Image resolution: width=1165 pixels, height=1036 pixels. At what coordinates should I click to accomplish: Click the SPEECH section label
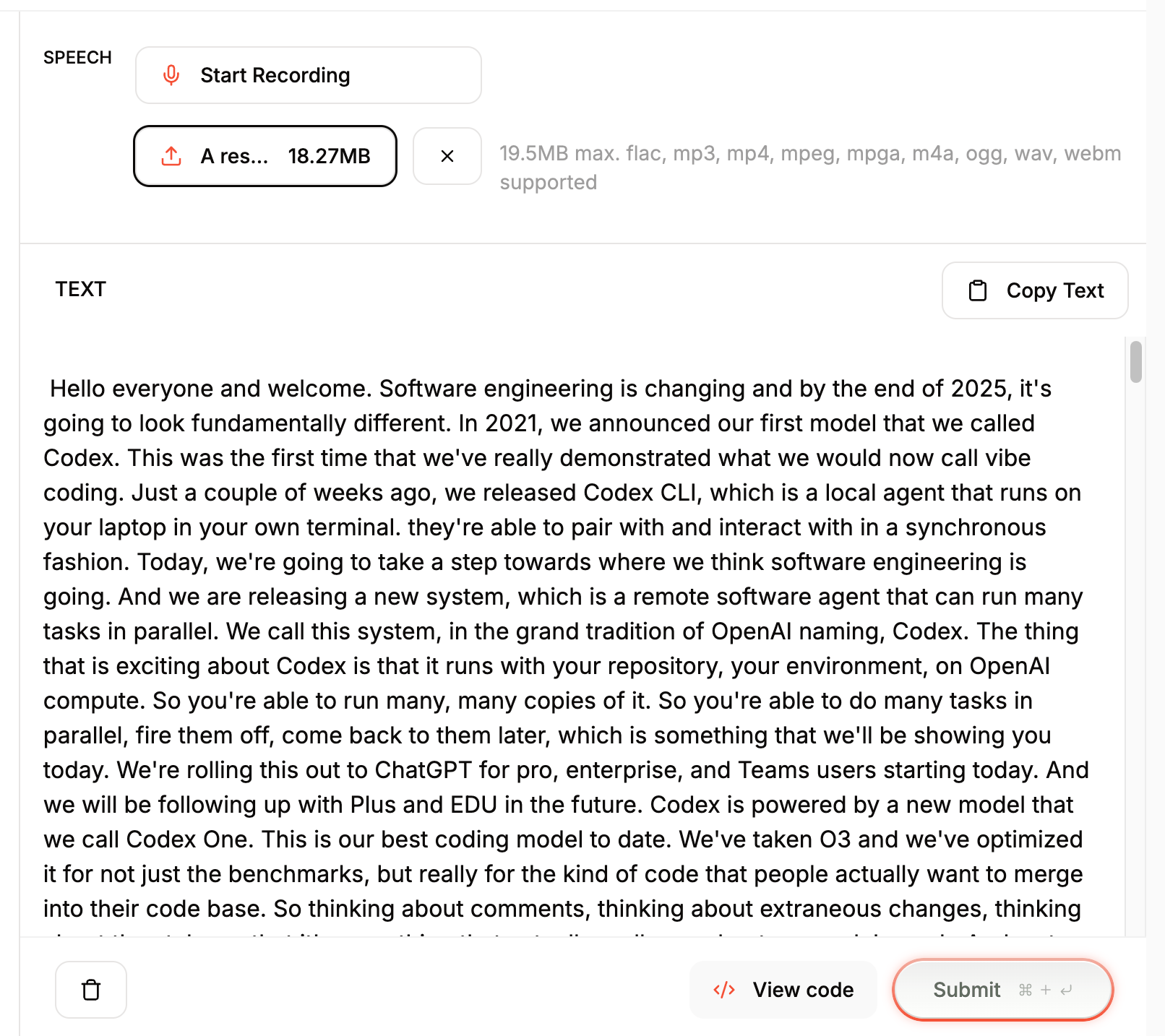pyautogui.click(x=77, y=58)
